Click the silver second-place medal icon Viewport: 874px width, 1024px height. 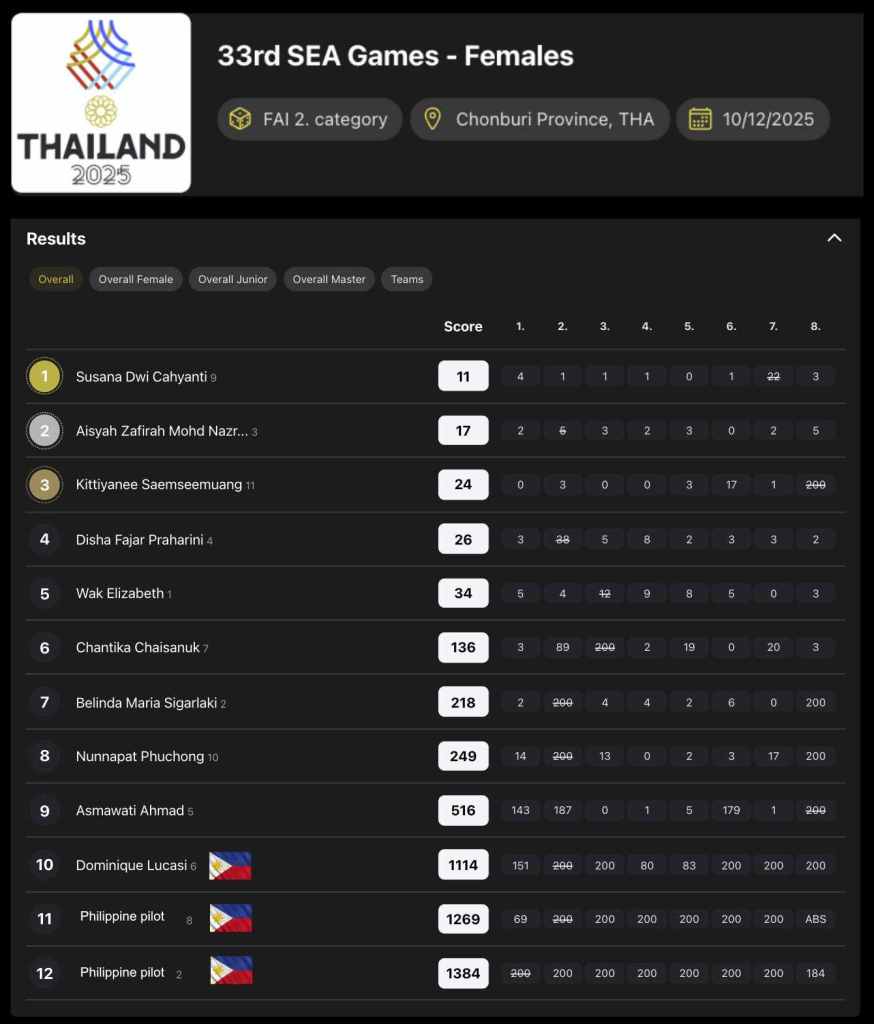tap(44, 431)
